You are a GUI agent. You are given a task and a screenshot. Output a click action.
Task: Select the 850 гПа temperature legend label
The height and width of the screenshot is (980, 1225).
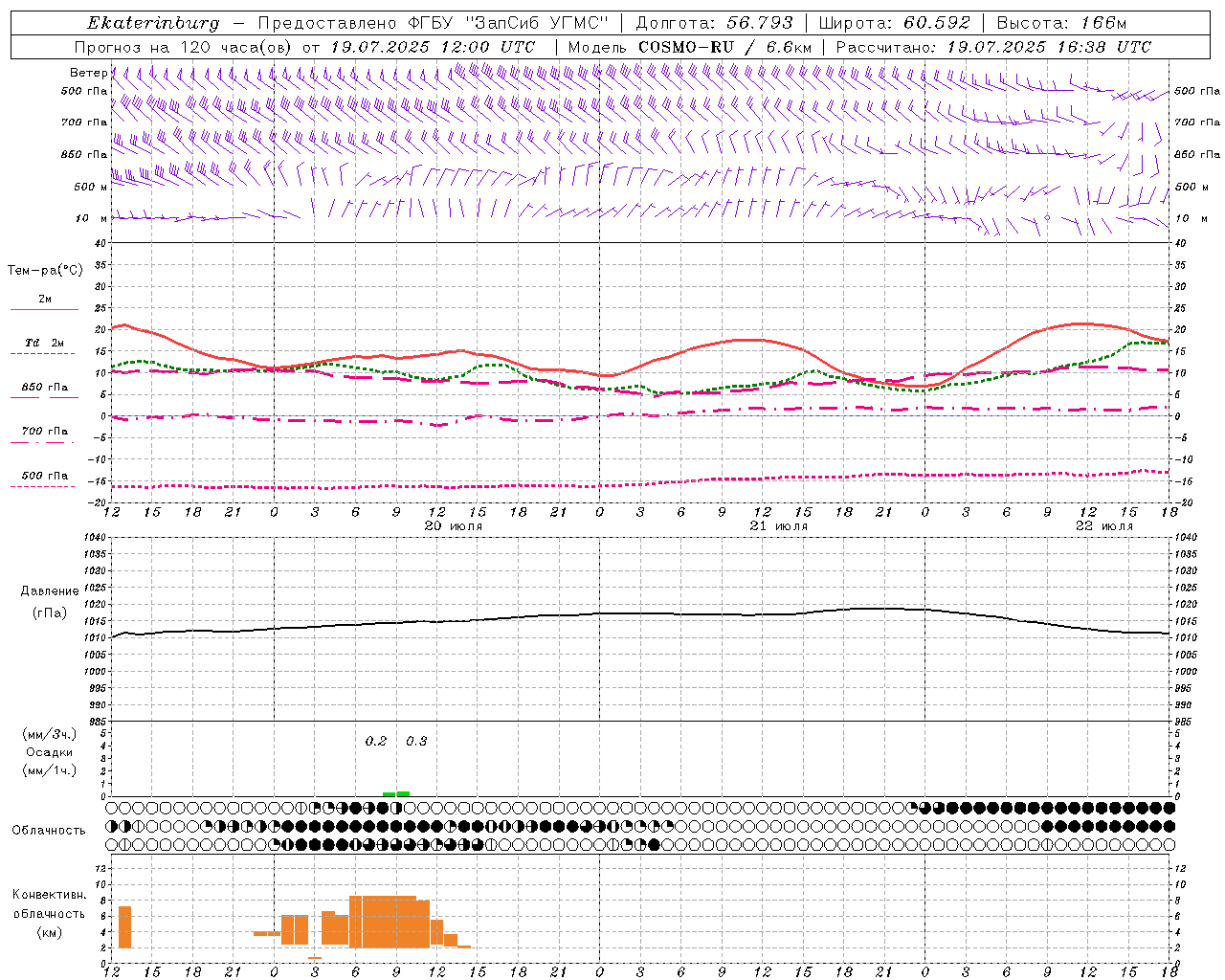click(x=44, y=388)
